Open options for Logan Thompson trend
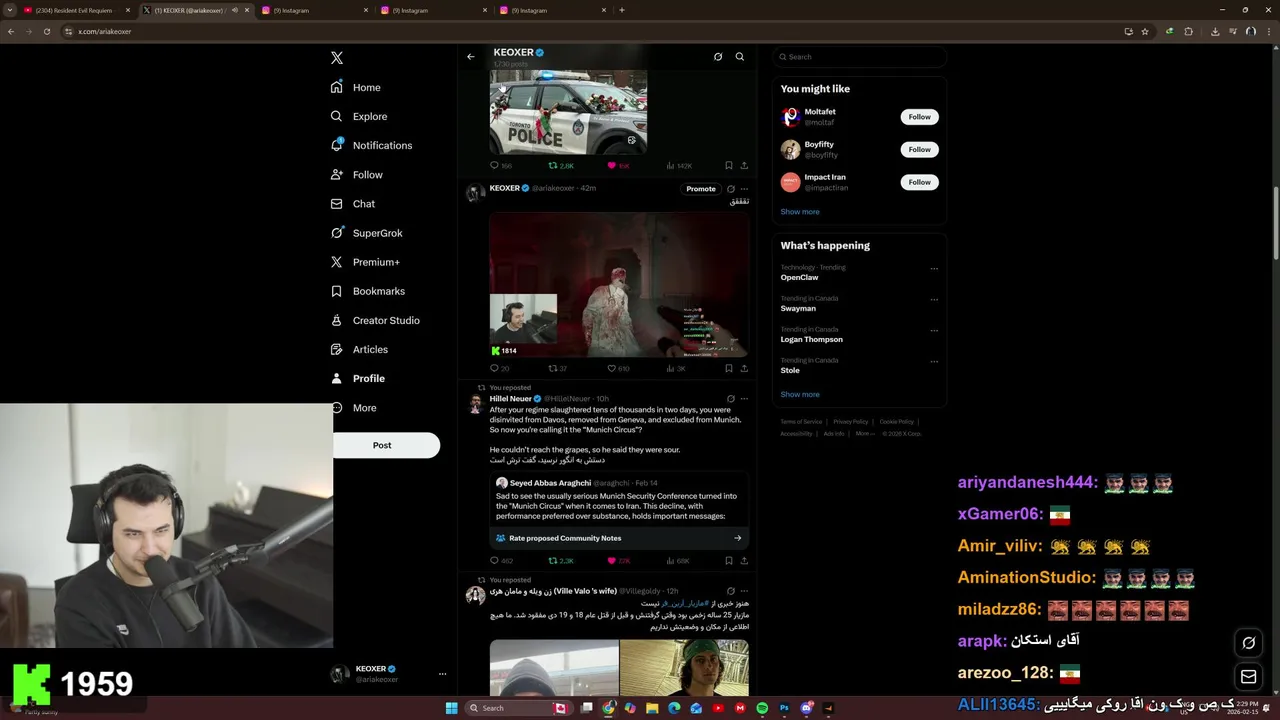The height and width of the screenshot is (720, 1280). 934,330
